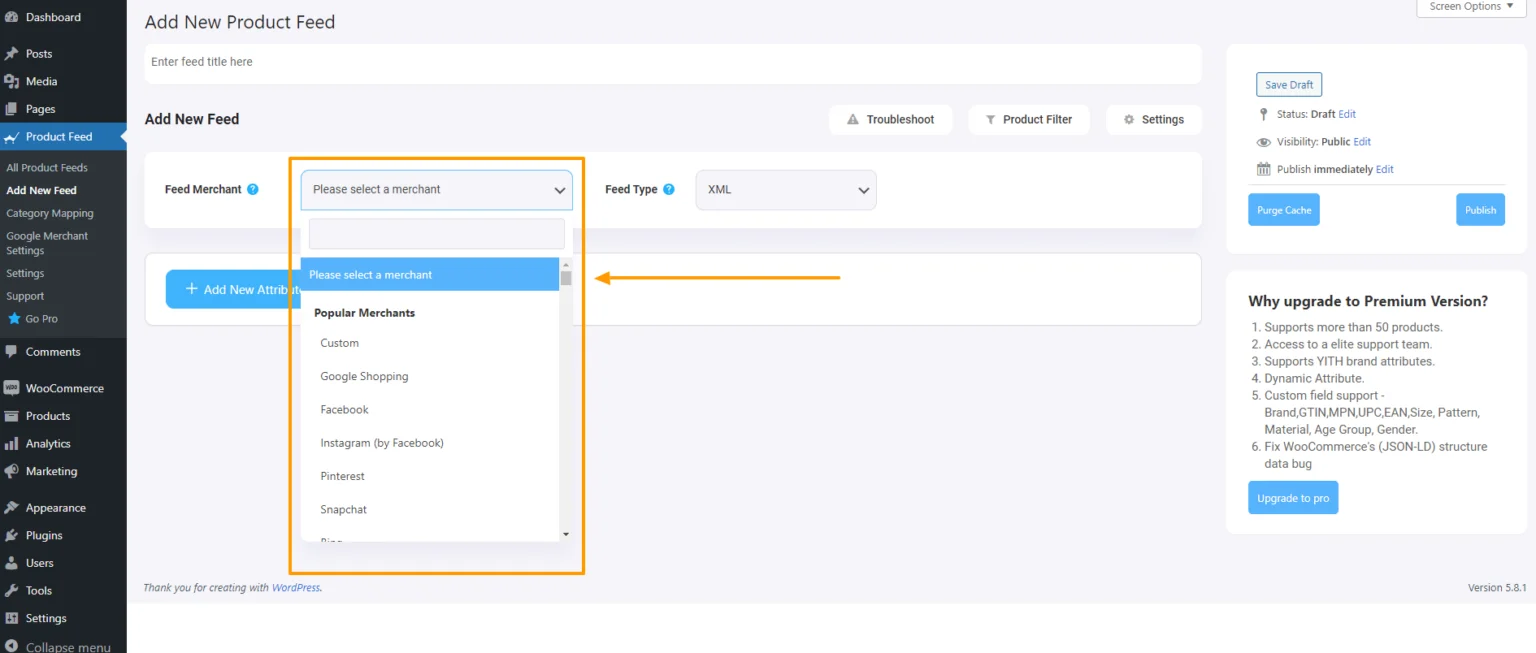Click the Status key icon
The image size is (1536, 653).
point(1264,114)
